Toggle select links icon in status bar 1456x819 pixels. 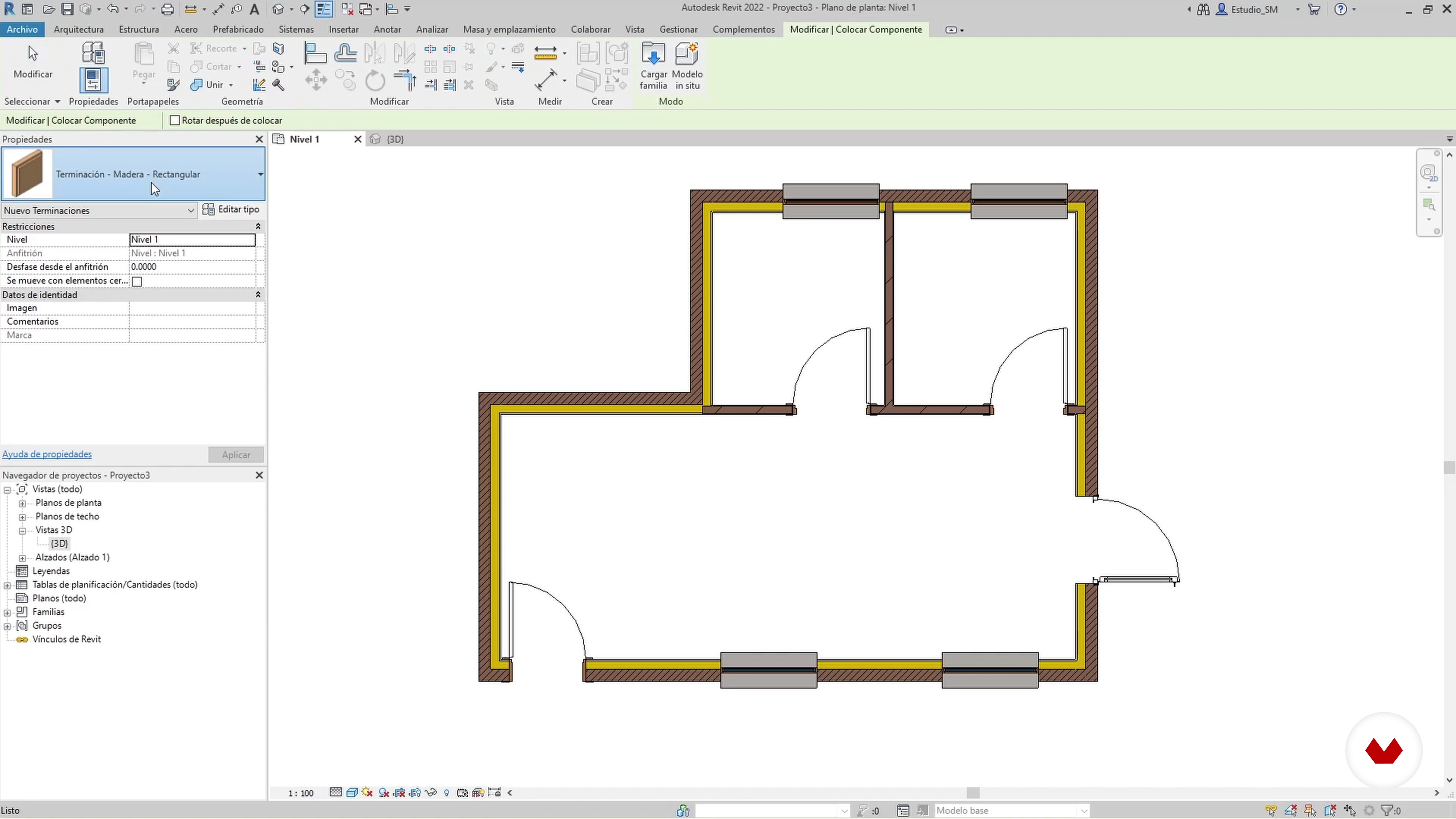1271,811
